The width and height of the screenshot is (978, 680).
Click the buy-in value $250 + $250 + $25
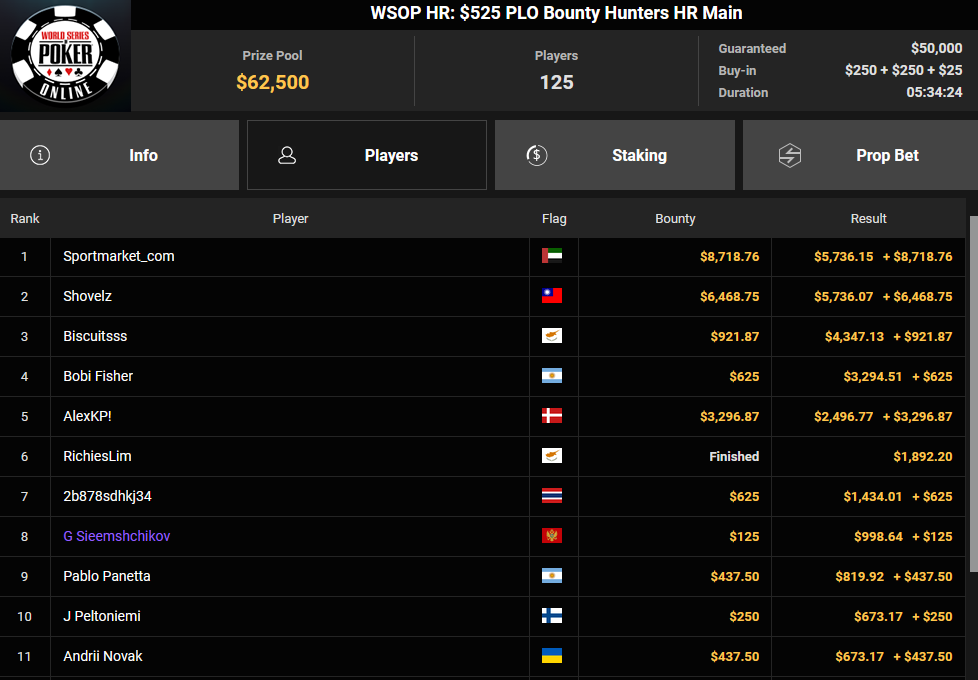click(903, 70)
